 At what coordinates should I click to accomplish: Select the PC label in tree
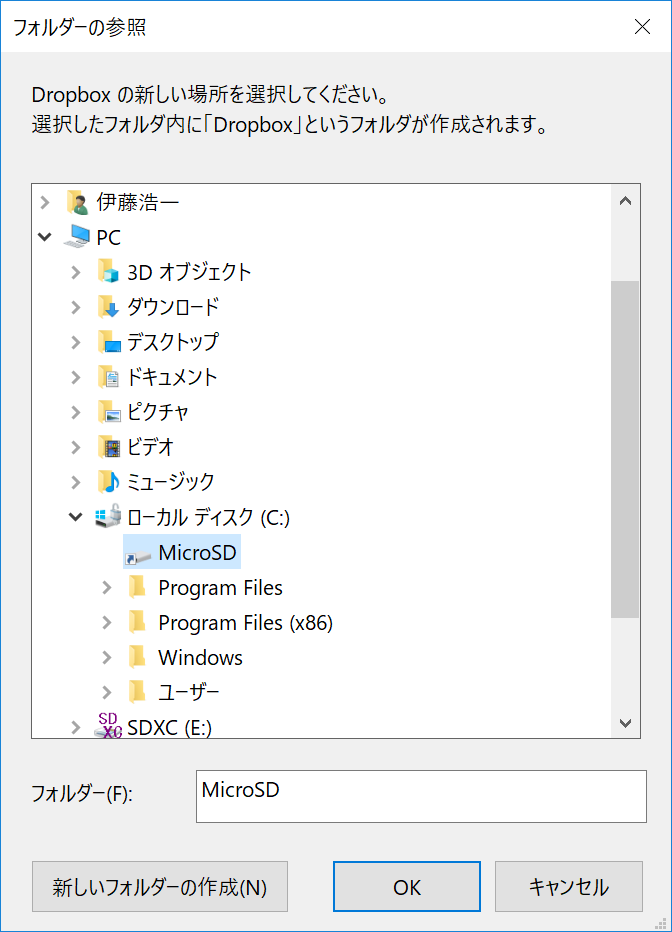109,238
